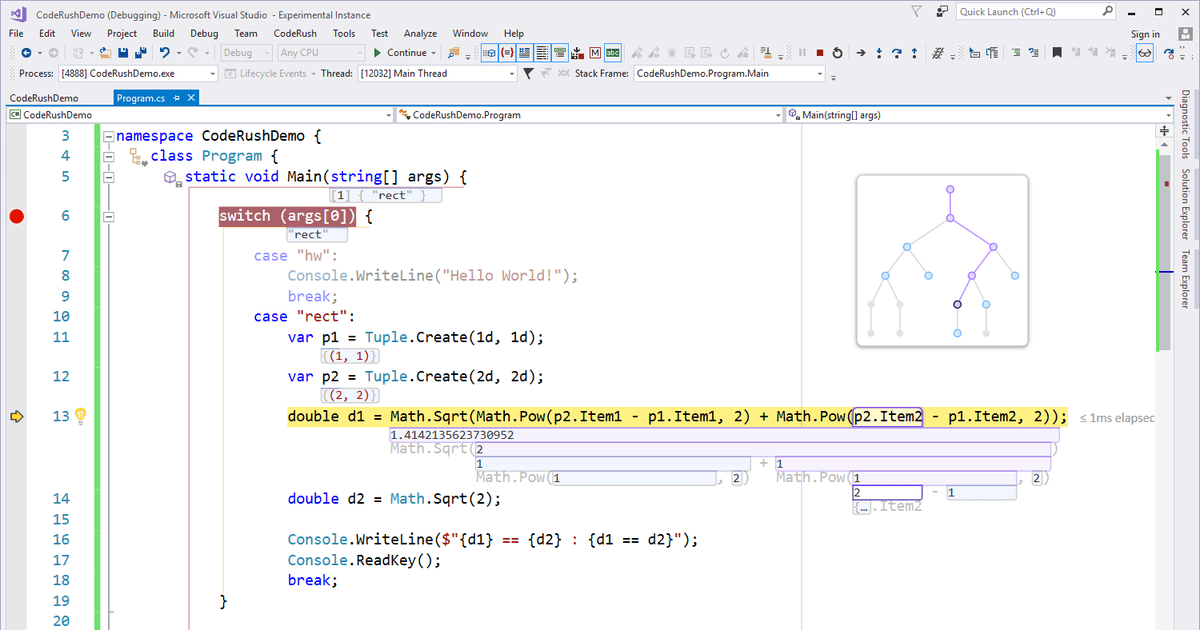Click the Break All pause icon
Image resolution: width=1200 pixels, height=630 pixels.
coord(802,53)
